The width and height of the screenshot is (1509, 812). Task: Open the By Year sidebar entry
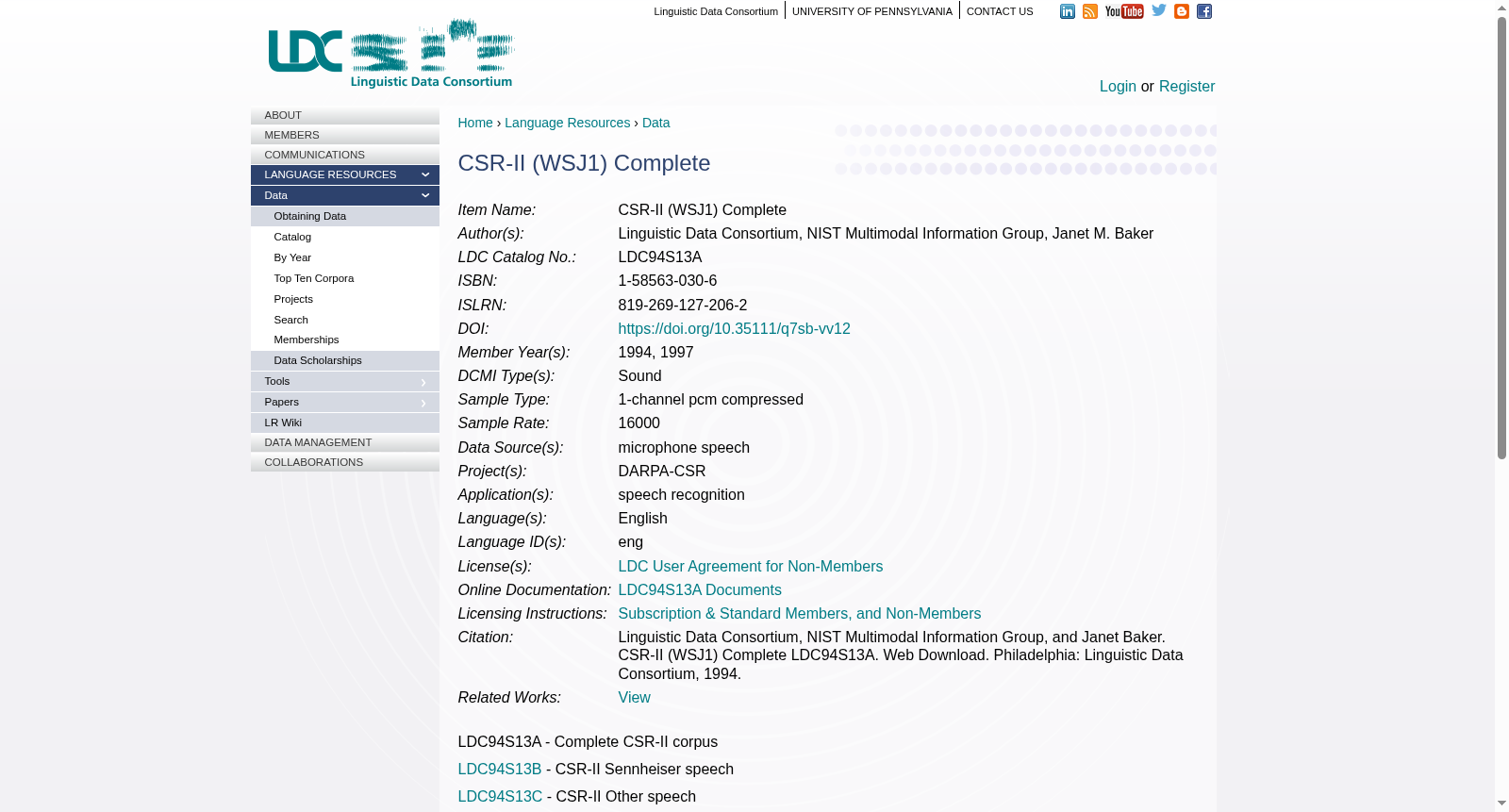[x=345, y=257]
